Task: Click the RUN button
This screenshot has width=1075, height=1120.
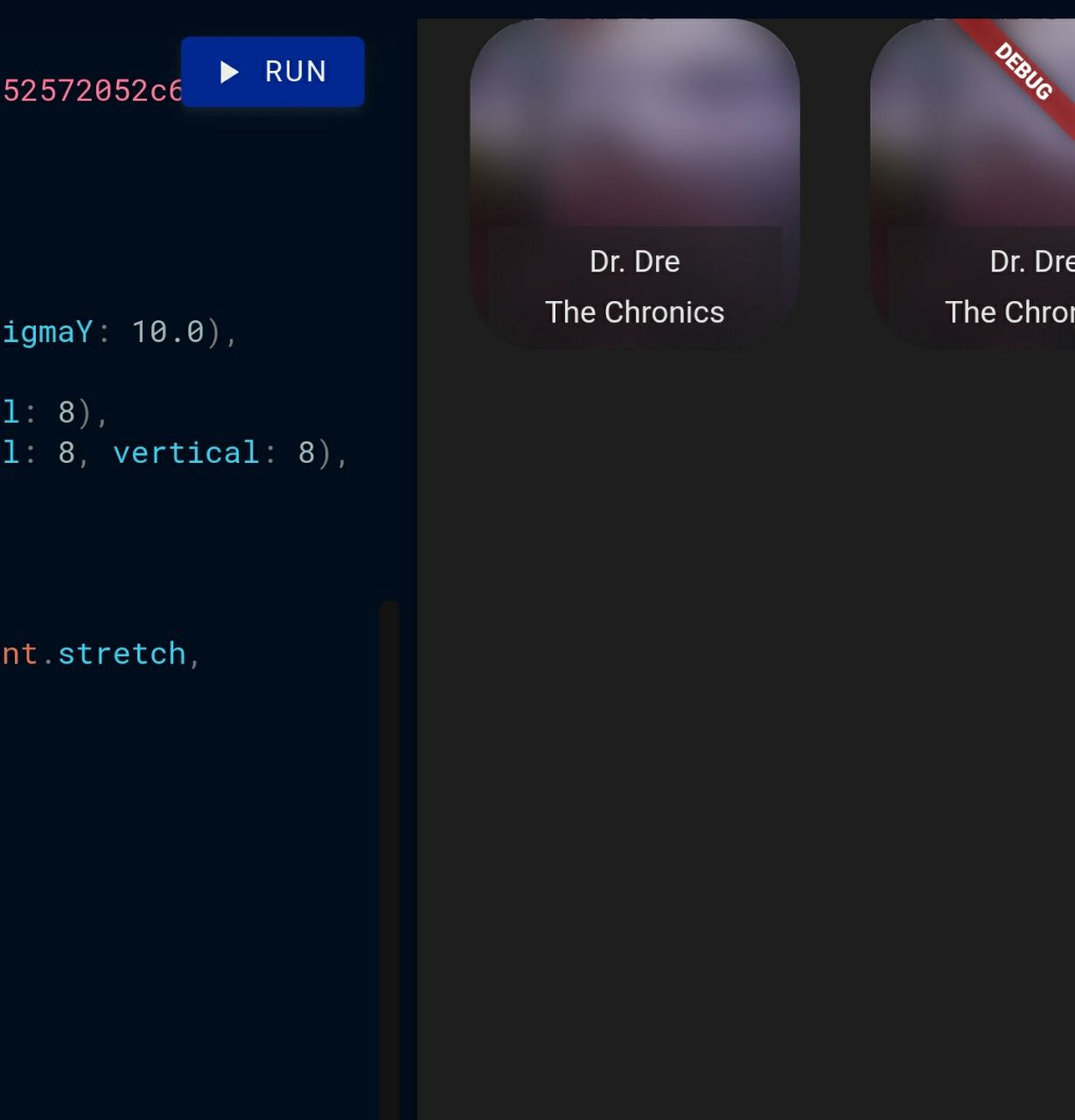Action: pos(272,72)
